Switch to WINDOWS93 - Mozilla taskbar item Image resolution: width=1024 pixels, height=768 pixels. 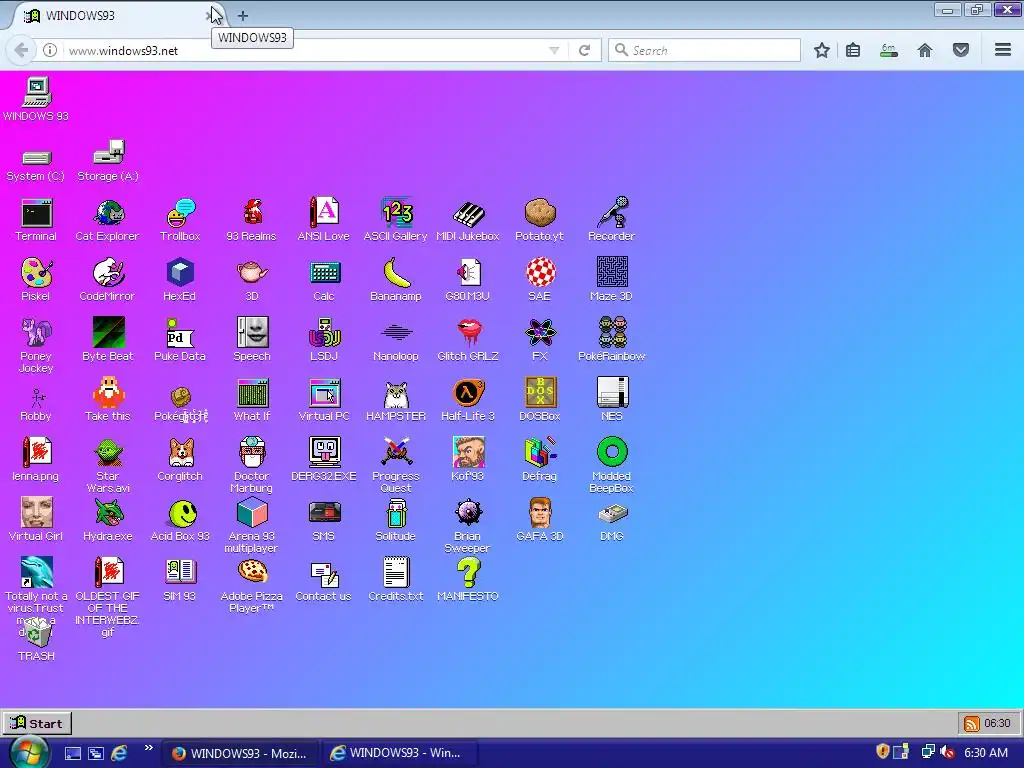pyautogui.click(x=240, y=753)
